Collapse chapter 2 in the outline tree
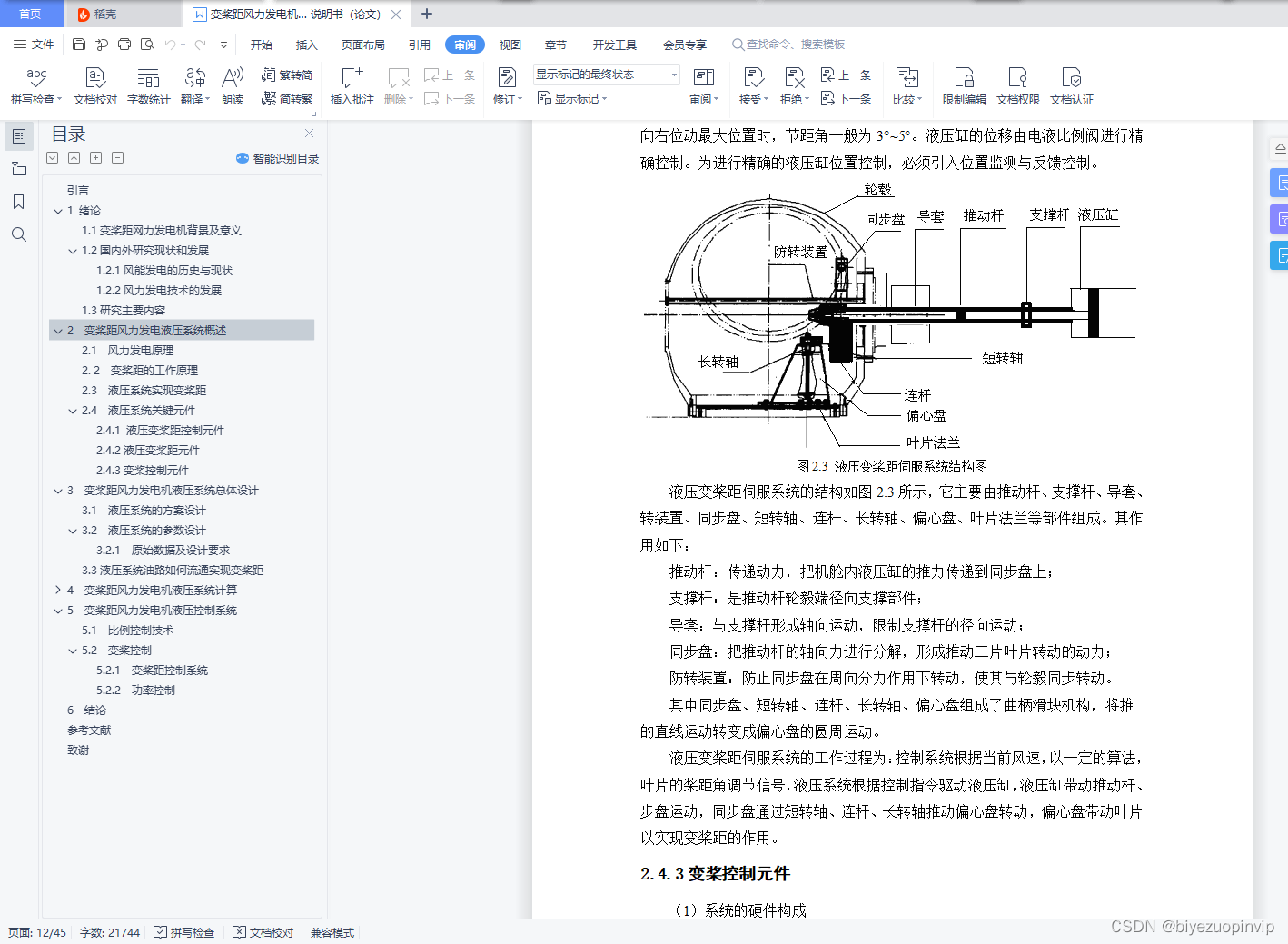This screenshot has height=944, width=1288. tap(57, 330)
